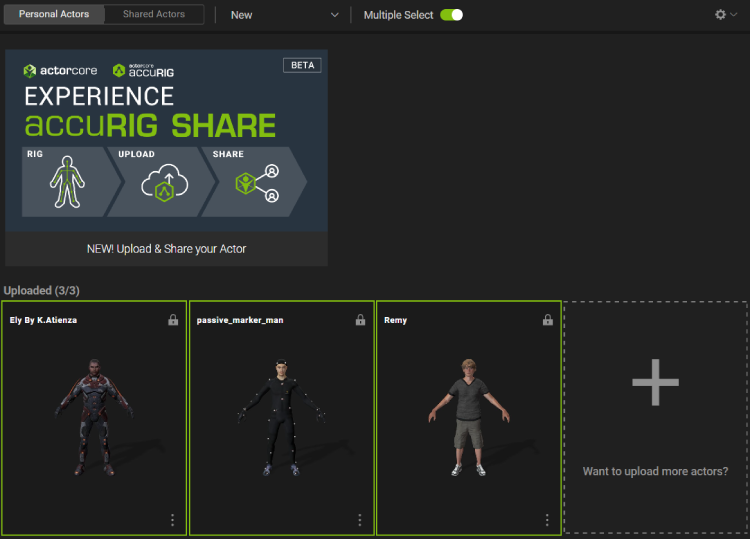Open the settings gear menu
Image resolution: width=750 pixels, height=539 pixels.
coord(726,15)
